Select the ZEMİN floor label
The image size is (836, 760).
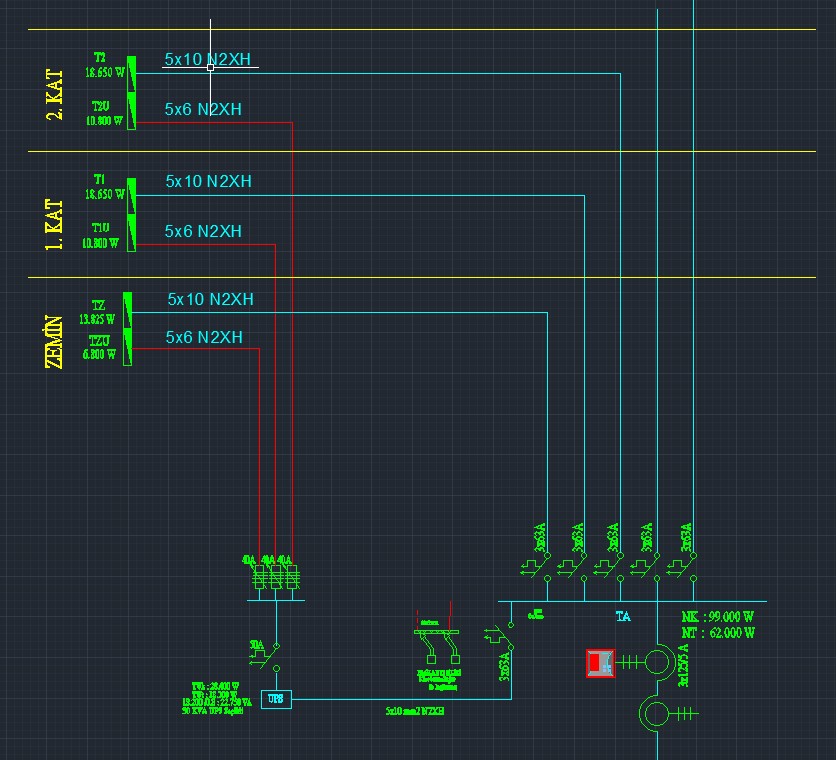click(53, 342)
